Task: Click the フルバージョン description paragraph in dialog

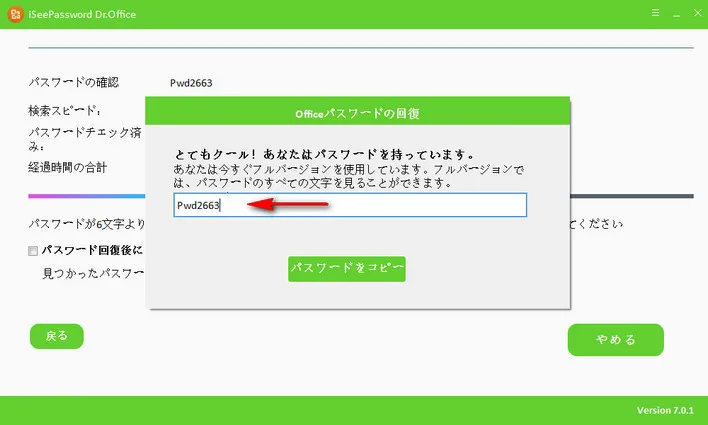Action: click(x=349, y=176)
